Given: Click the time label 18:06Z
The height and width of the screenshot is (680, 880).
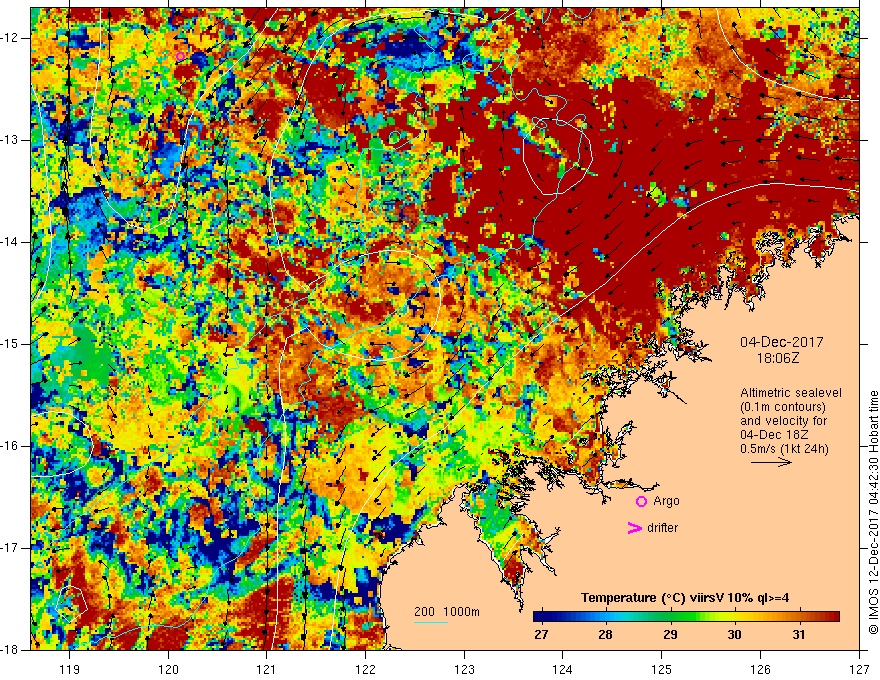Looking at the screenshot, I should coord(778,358).
